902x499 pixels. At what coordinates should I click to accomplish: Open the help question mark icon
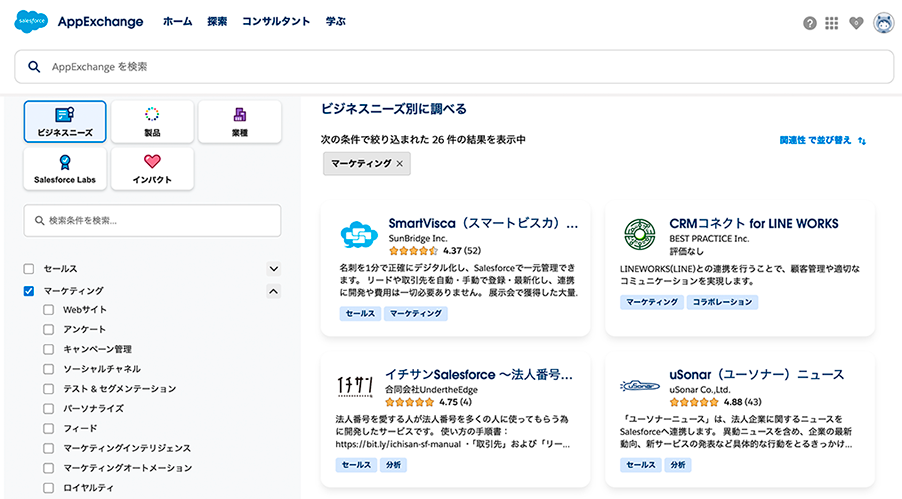pyautogui.click(x=810, y=23)
